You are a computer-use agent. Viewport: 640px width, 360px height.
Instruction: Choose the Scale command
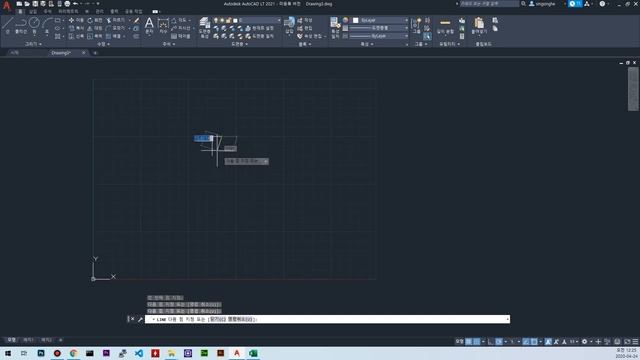pyautogui.click(x=95, y=36)
